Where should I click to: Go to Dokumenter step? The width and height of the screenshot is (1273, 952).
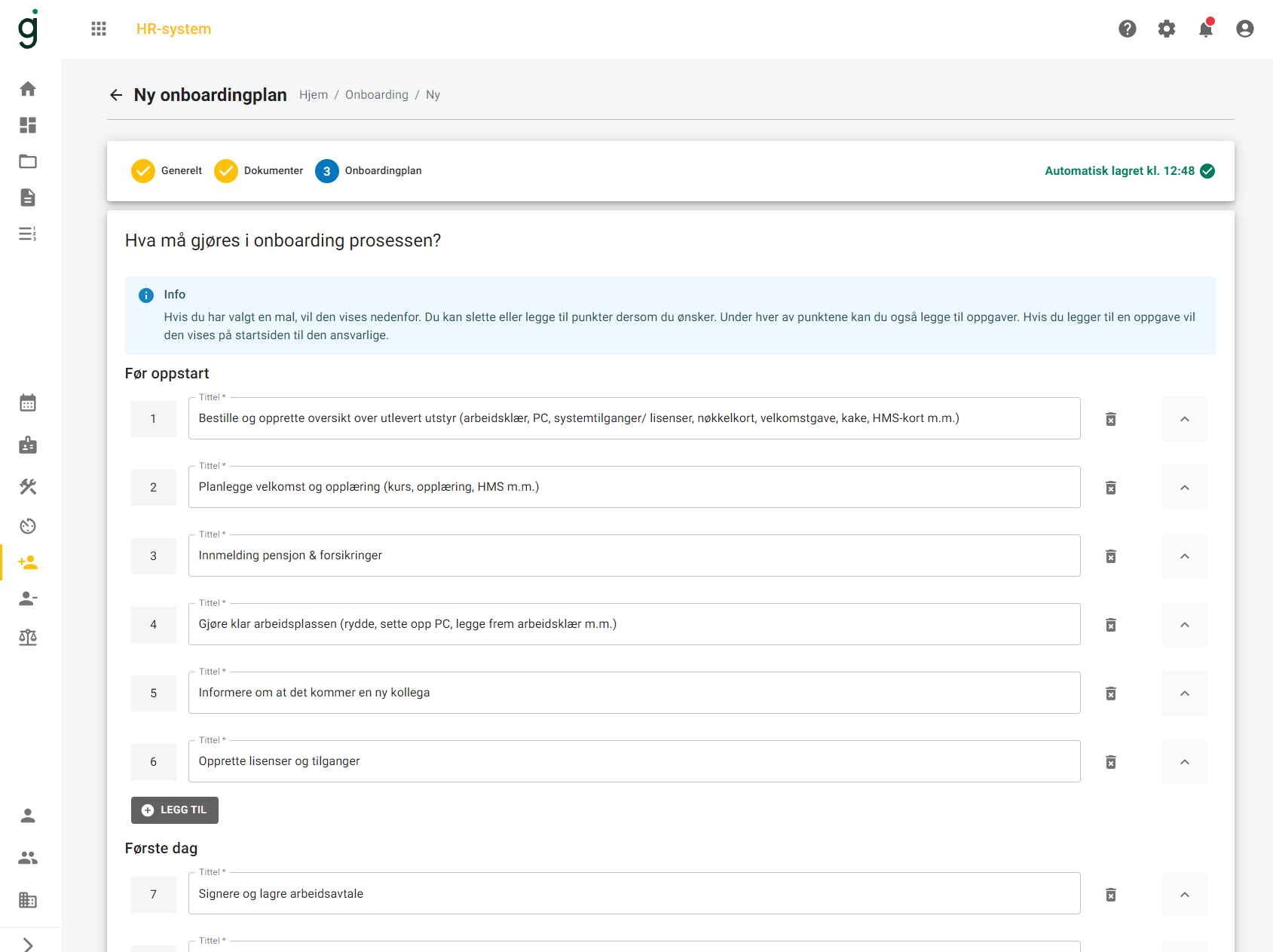point(259,171)
